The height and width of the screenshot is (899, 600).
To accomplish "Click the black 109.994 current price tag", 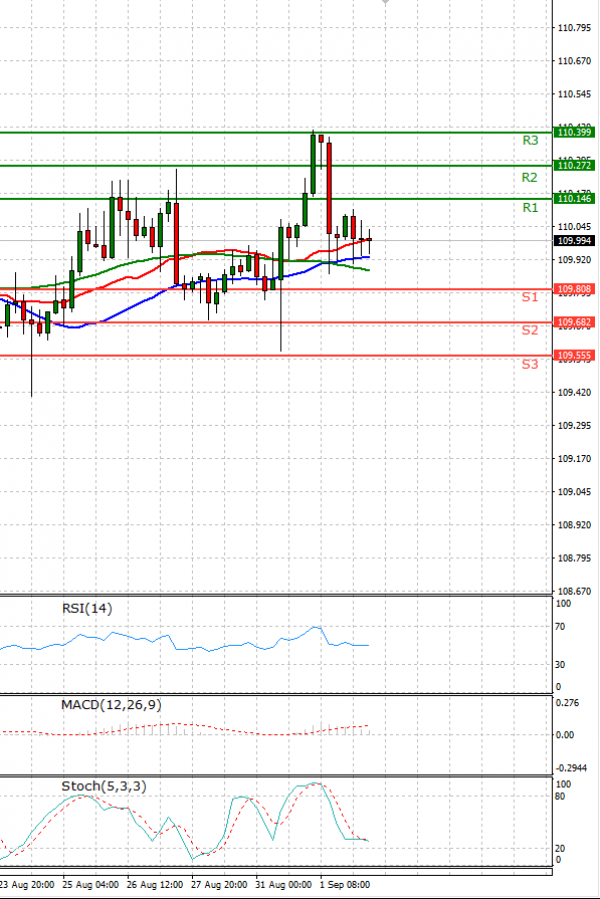I will pos(574,241).
